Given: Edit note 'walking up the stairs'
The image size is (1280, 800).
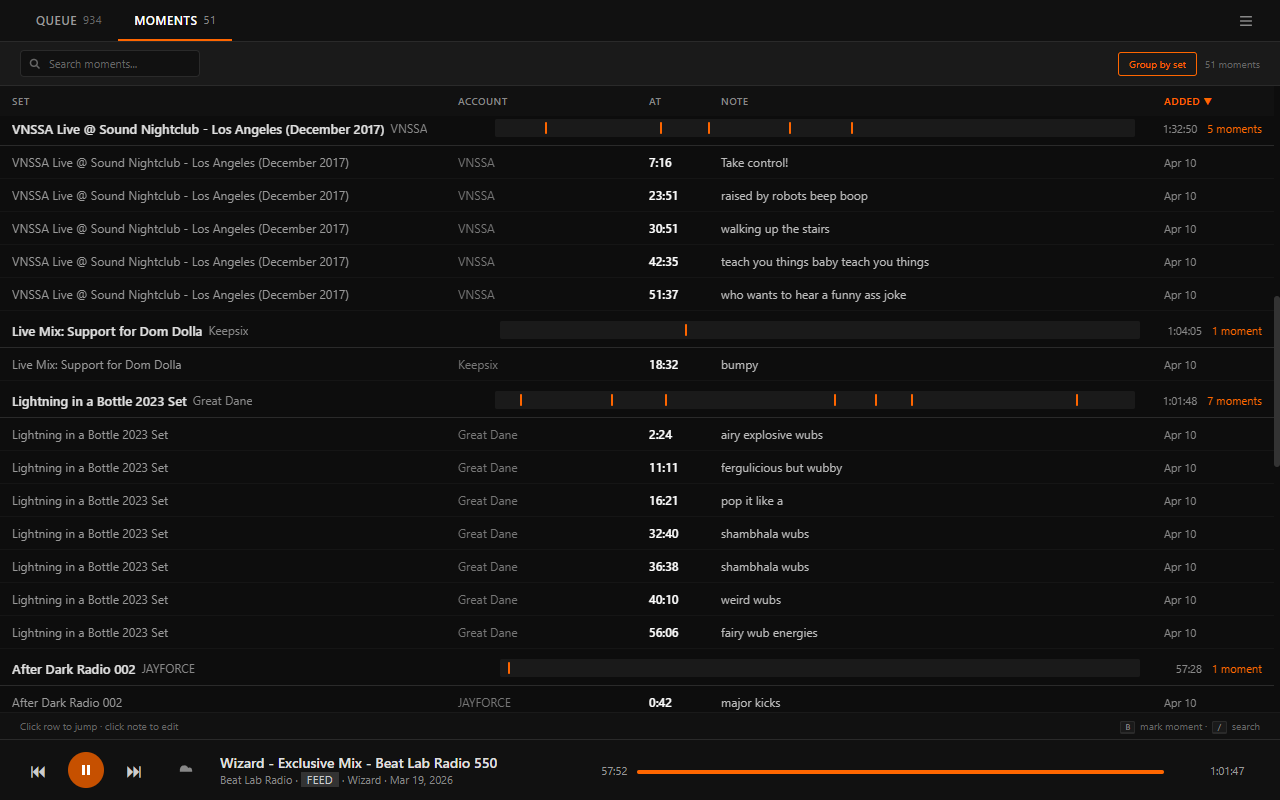Looking at the screenshot, I should coord(775,229).
